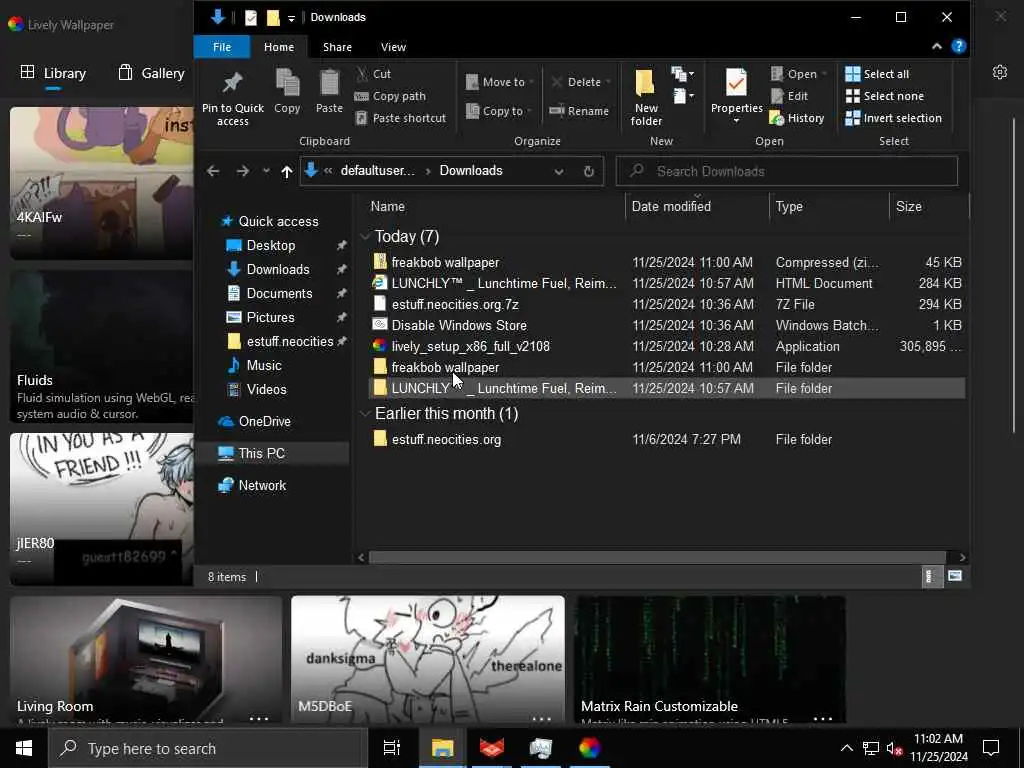
Task: Click Select none in ribbon
Action: tap(885, 96)
